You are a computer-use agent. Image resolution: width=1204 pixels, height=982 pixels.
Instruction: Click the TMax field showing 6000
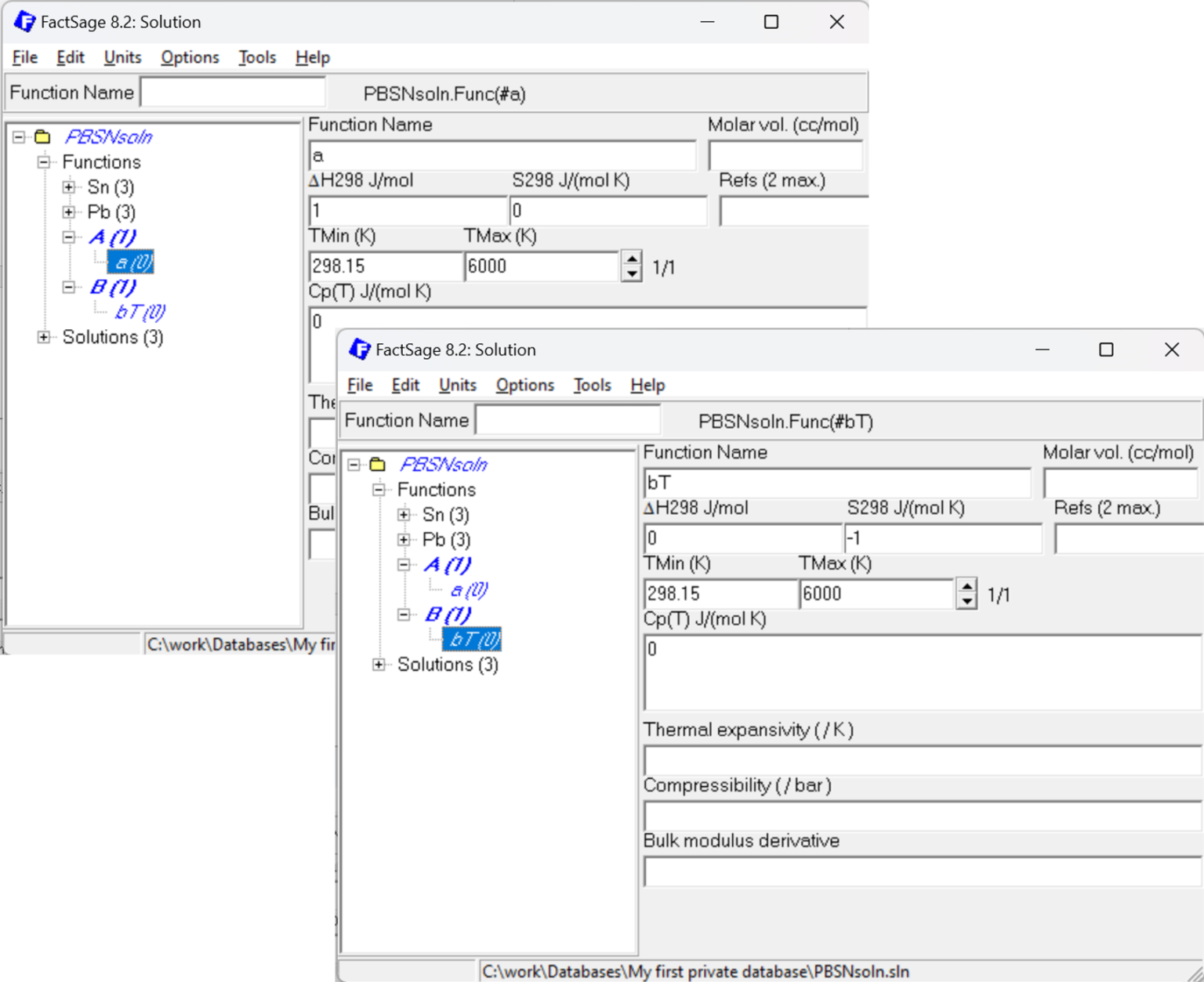(x=876, y=593)
